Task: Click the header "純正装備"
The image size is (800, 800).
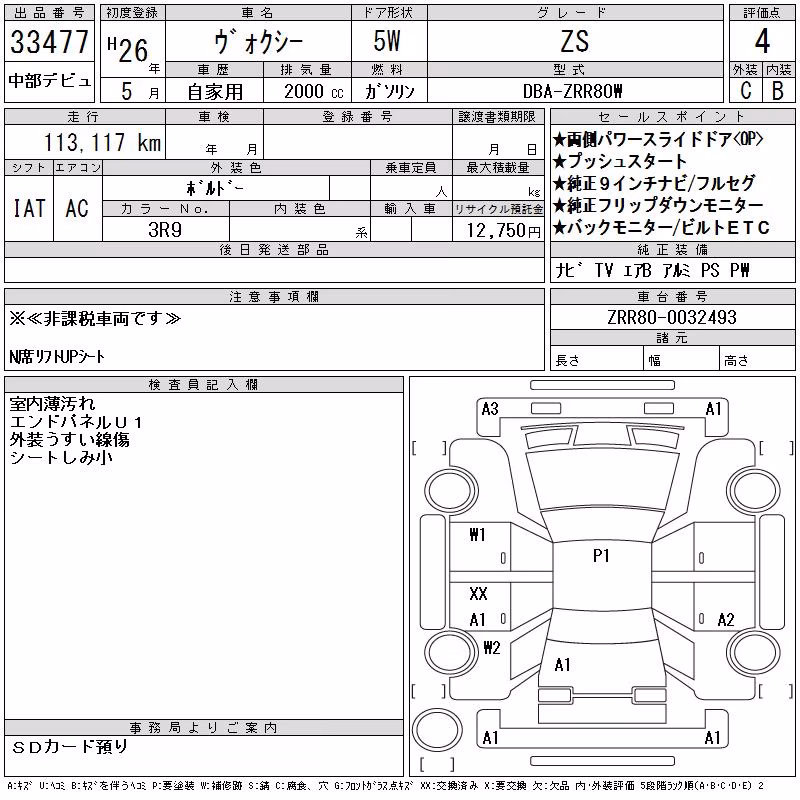Action: tap(672, 249)
